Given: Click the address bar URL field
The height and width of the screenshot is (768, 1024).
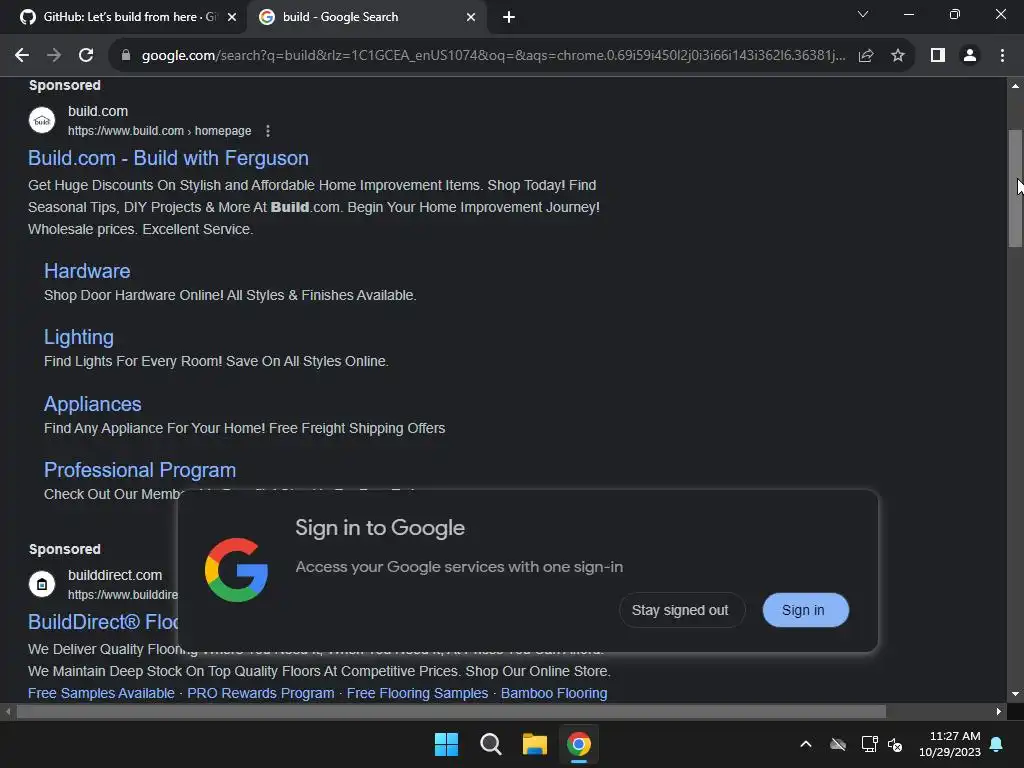Looking at the screenshot, I should coord(493,56).
